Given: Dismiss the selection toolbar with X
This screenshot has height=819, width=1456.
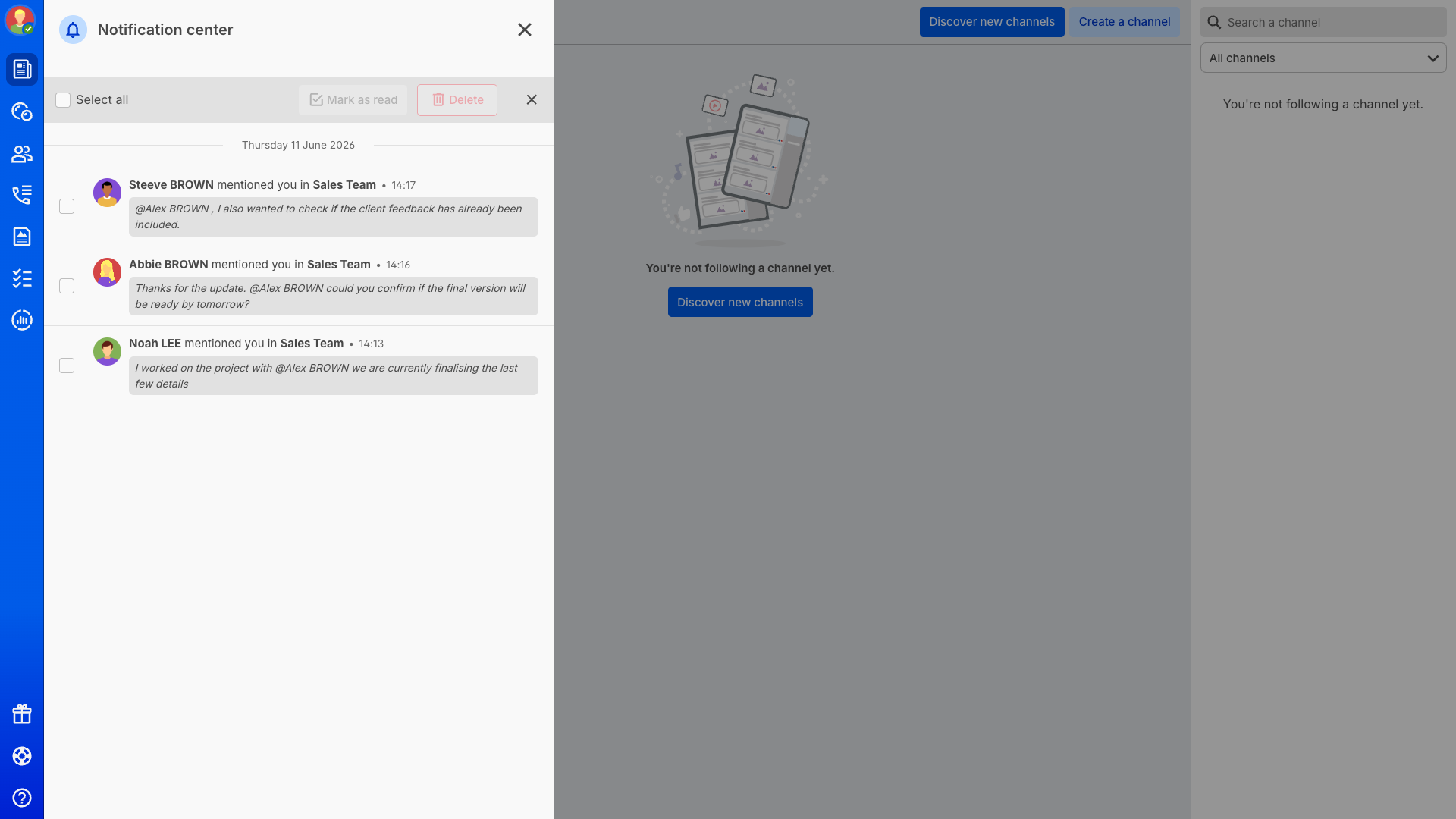Looking at the screenshot, I should (532, 100).
